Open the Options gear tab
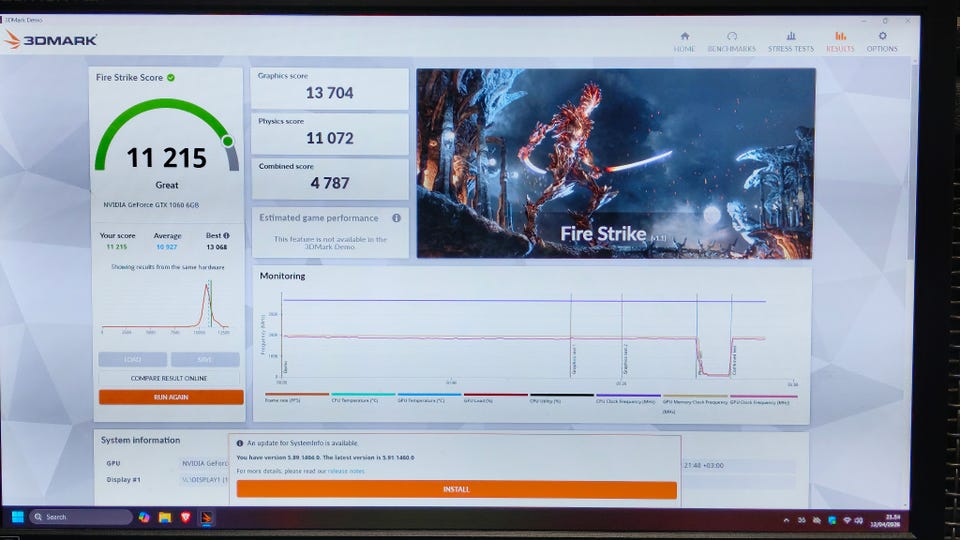Screen dimensions: 960x540 [x=882, y=42]
